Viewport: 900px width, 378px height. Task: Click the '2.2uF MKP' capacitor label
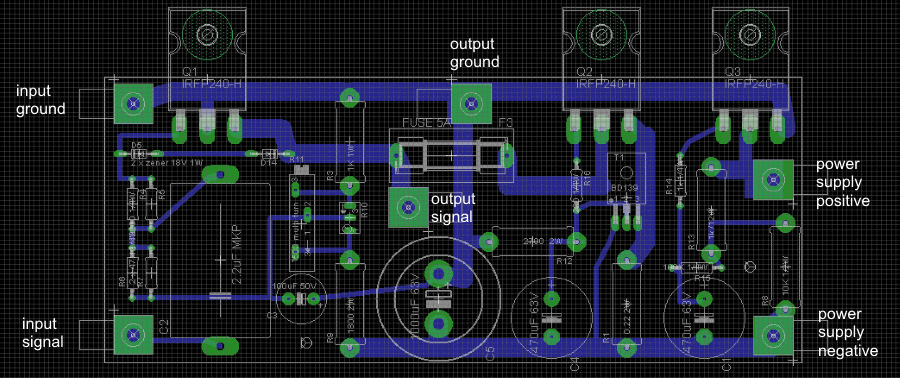(236, 255)
